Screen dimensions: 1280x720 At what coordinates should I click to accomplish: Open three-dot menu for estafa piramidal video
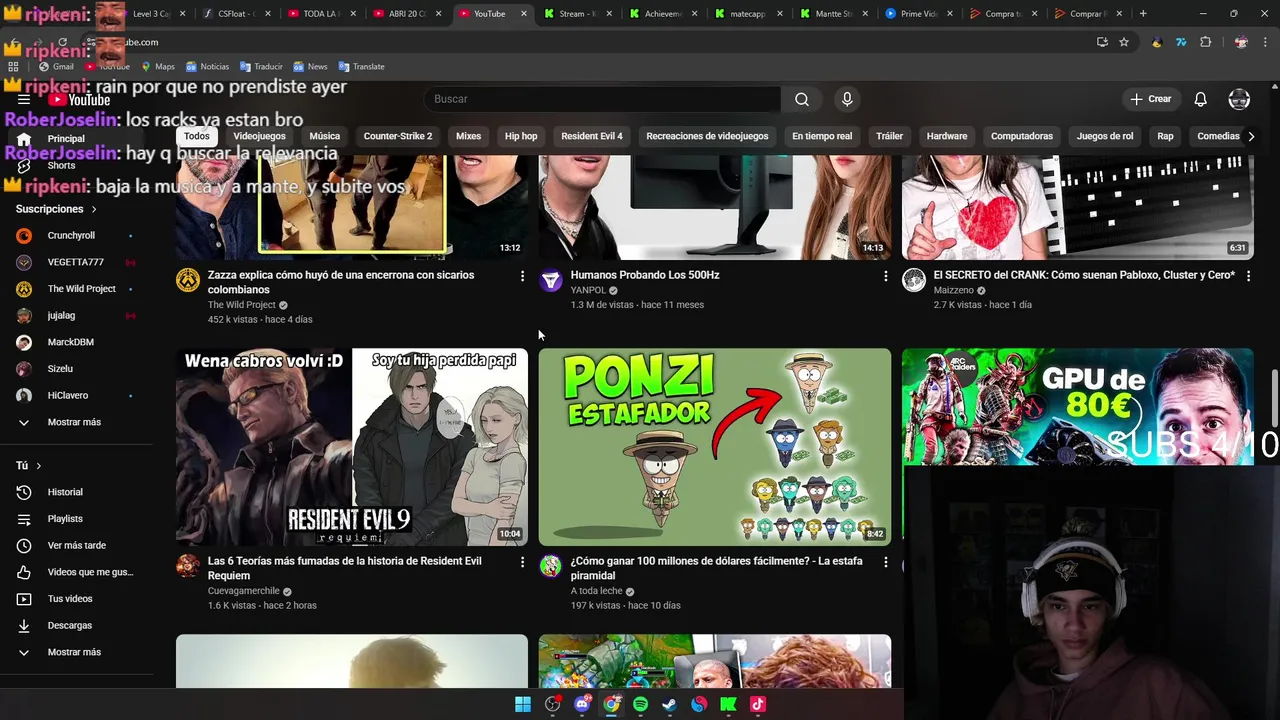click(885, 562)
